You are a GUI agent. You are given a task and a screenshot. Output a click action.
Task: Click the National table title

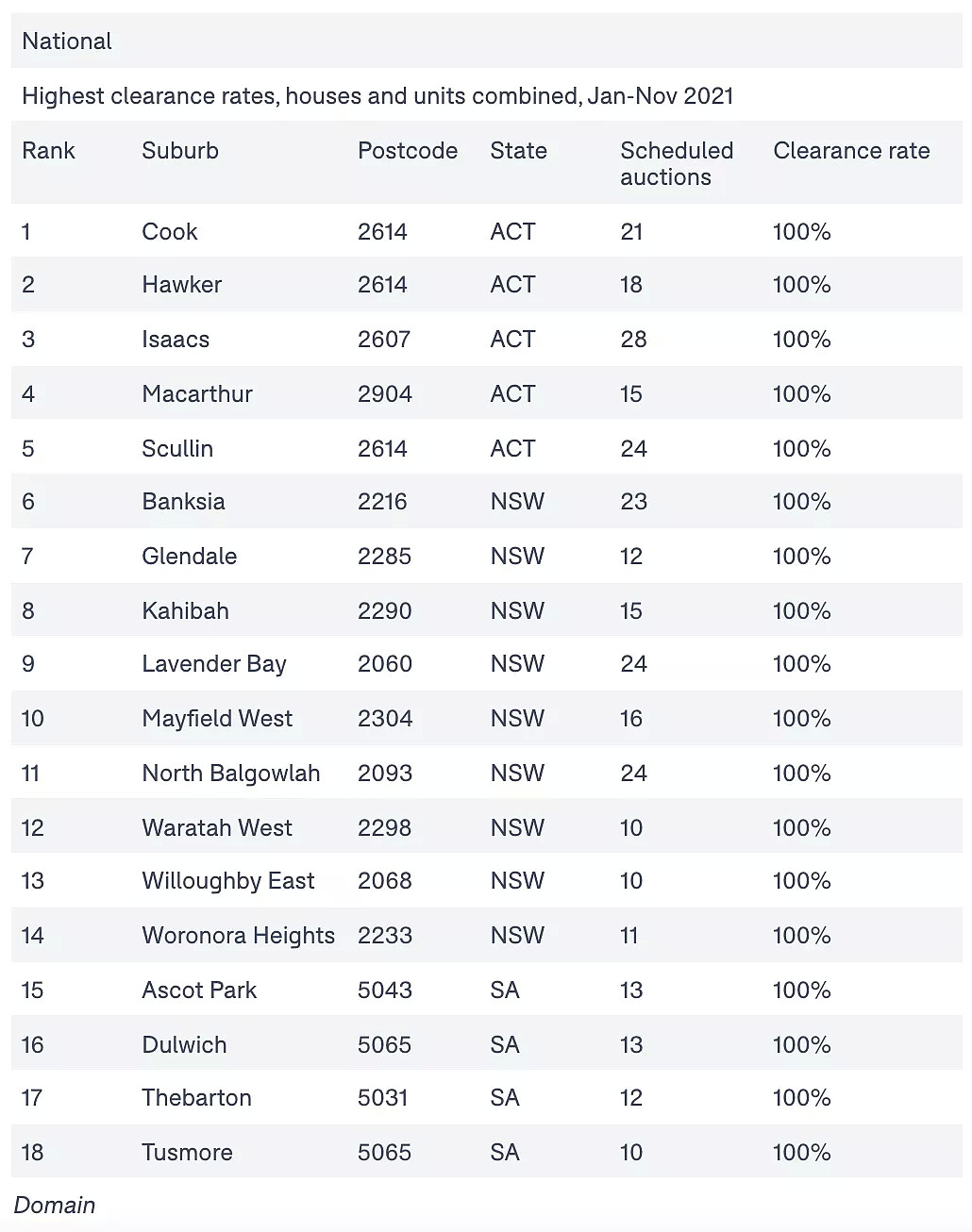tap(67, 42)
